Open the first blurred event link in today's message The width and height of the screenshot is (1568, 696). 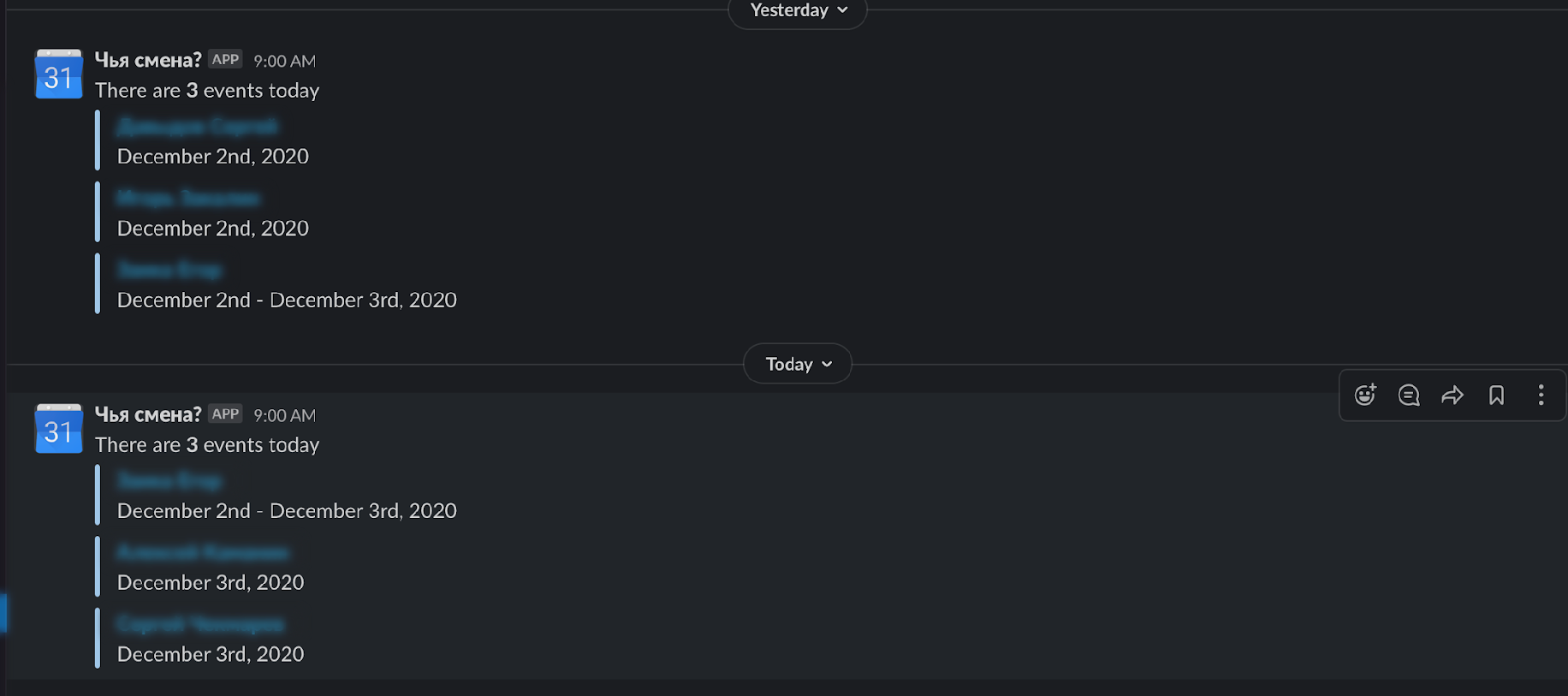[x=169, y=481]
